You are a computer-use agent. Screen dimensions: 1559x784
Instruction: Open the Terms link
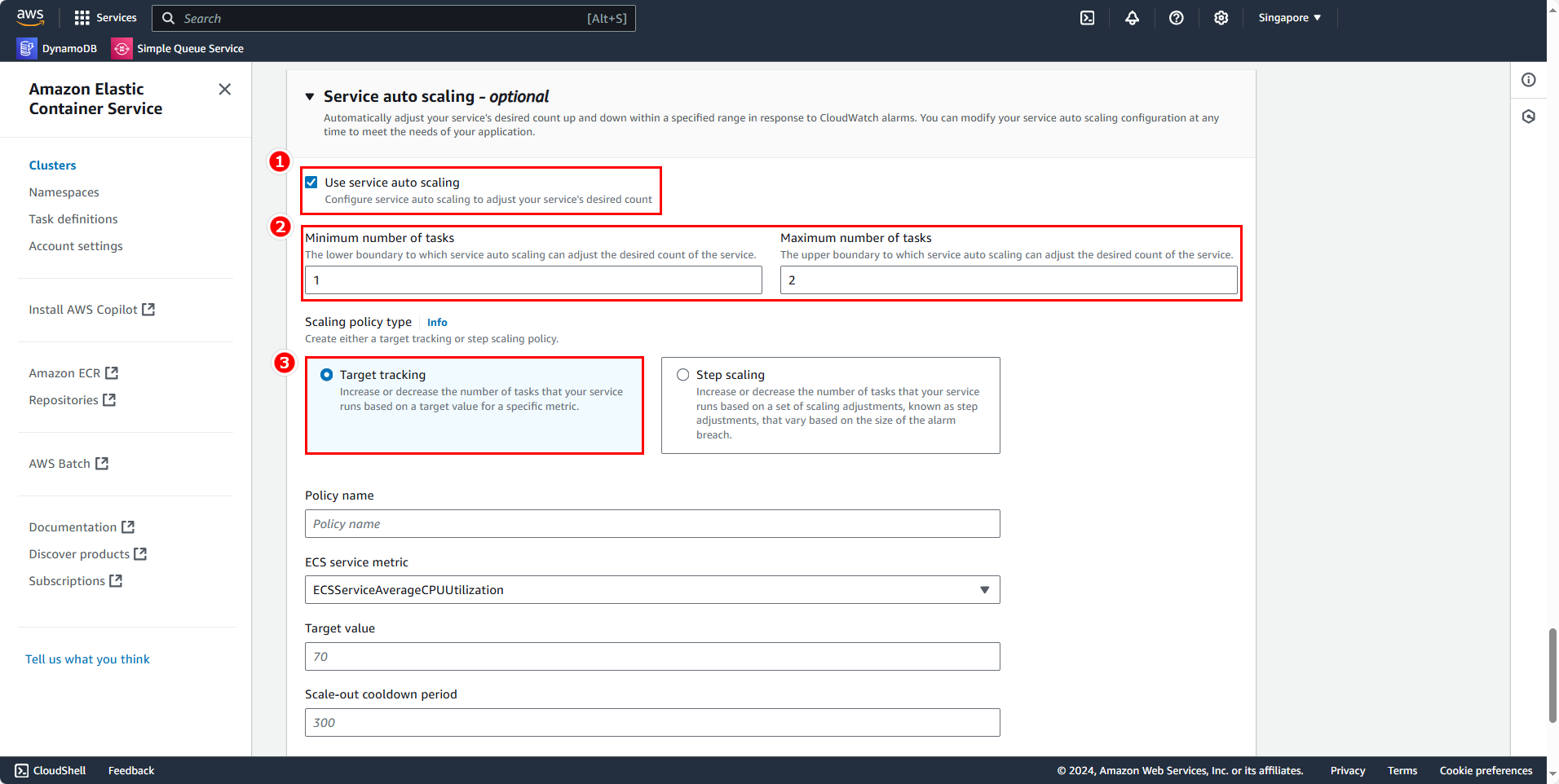click(x=1402, y=771)
